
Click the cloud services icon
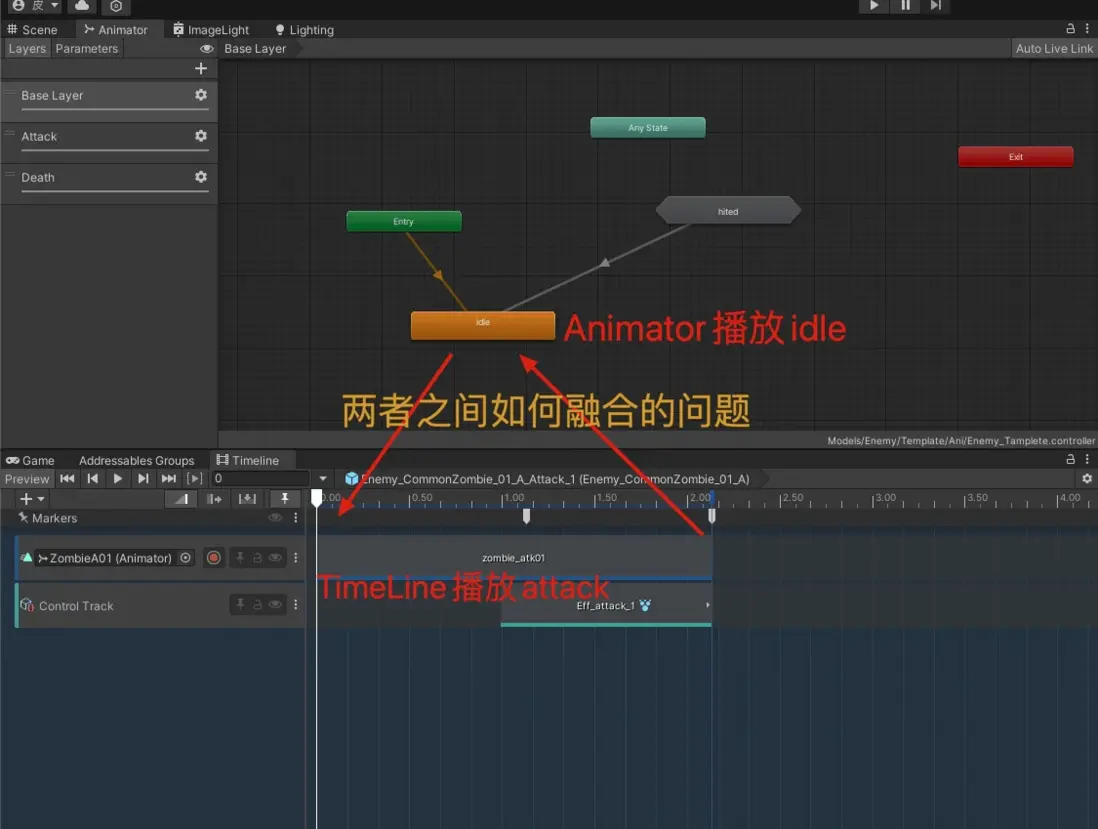click(82, 6)
